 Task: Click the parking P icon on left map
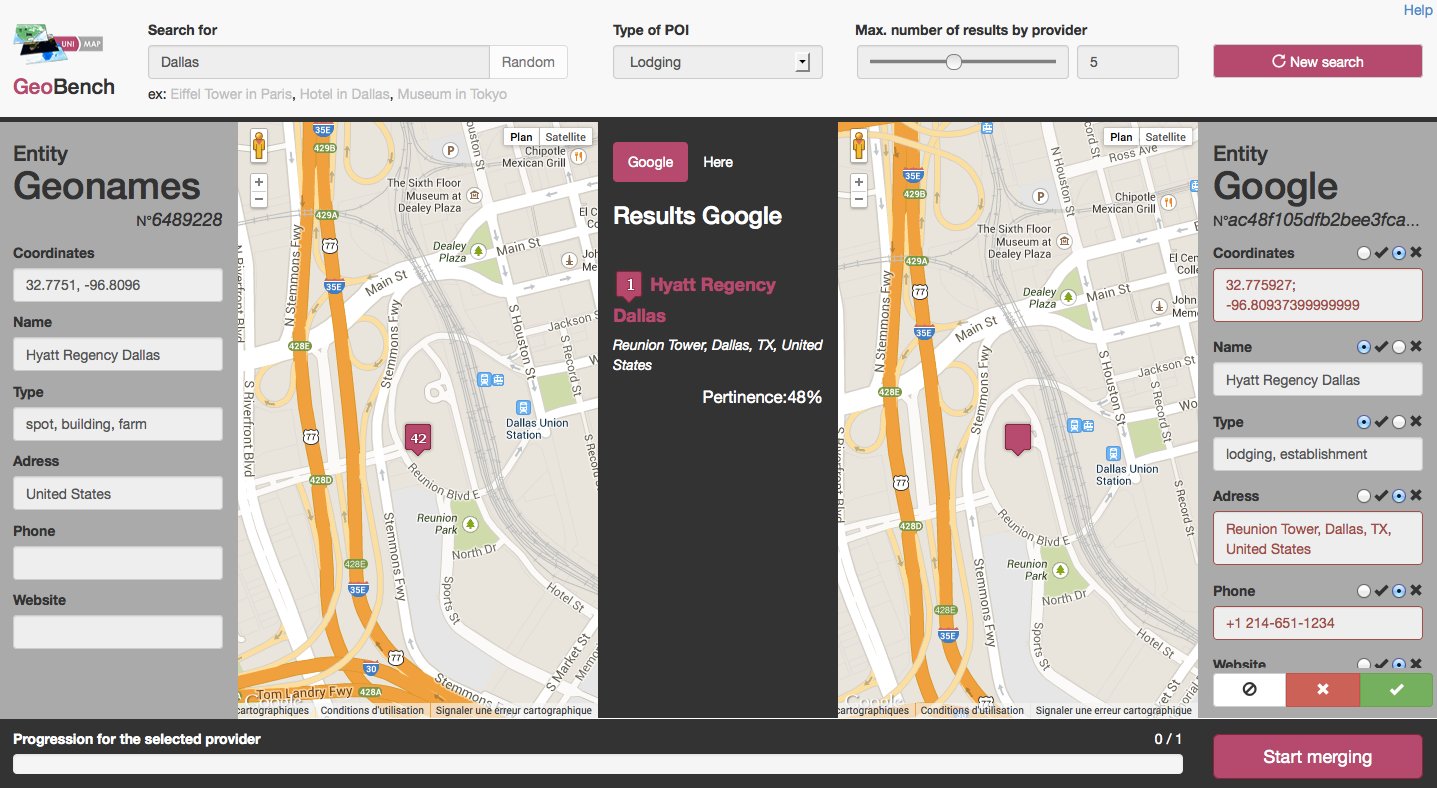click(451, 150)
